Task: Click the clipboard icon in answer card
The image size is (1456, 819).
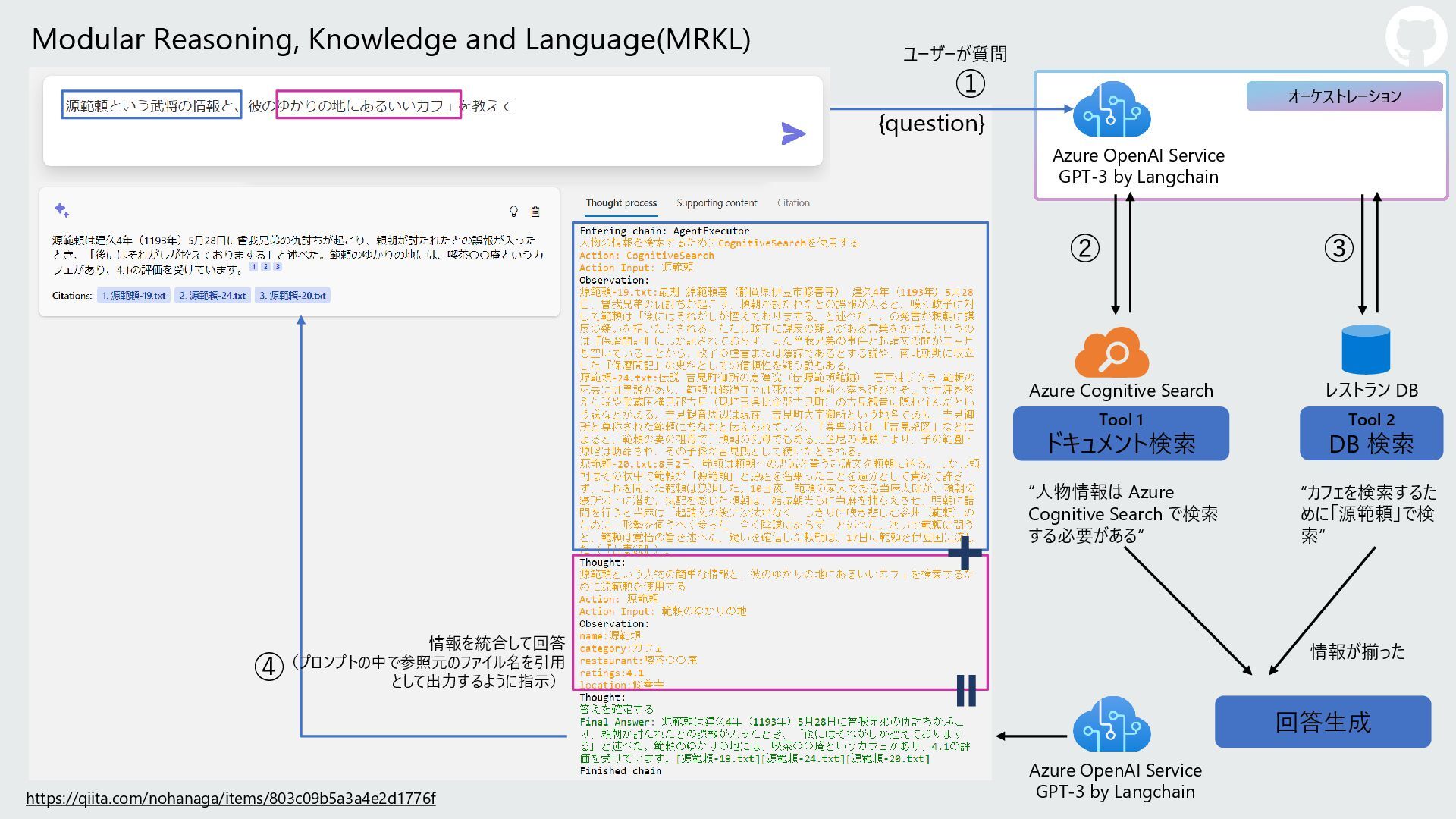Action: click(535, 212)
